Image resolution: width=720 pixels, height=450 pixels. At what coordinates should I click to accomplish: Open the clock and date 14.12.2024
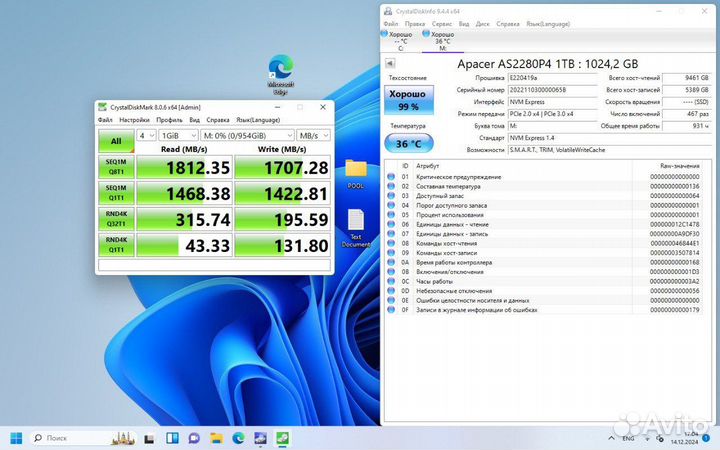(684, 438)
